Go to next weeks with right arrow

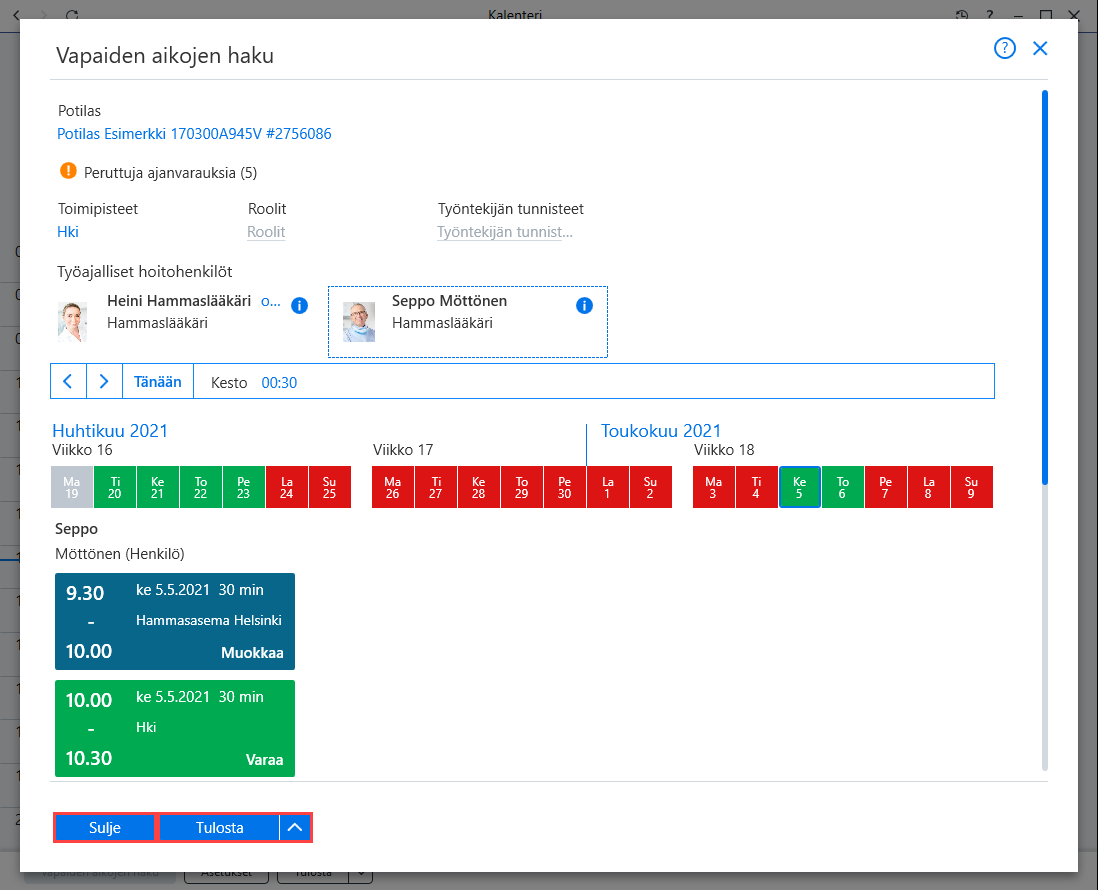click(x=104, y=382)
